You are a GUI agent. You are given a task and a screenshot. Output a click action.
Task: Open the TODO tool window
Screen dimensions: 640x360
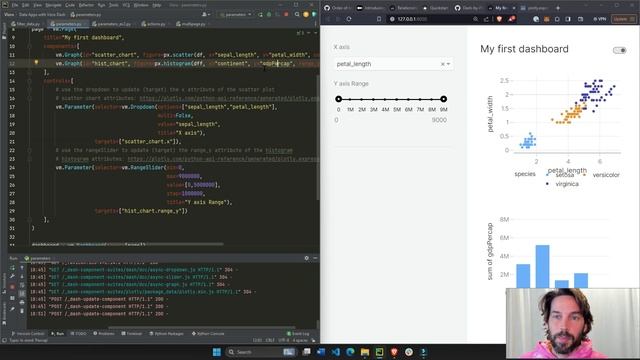click(x=78, y=334)
